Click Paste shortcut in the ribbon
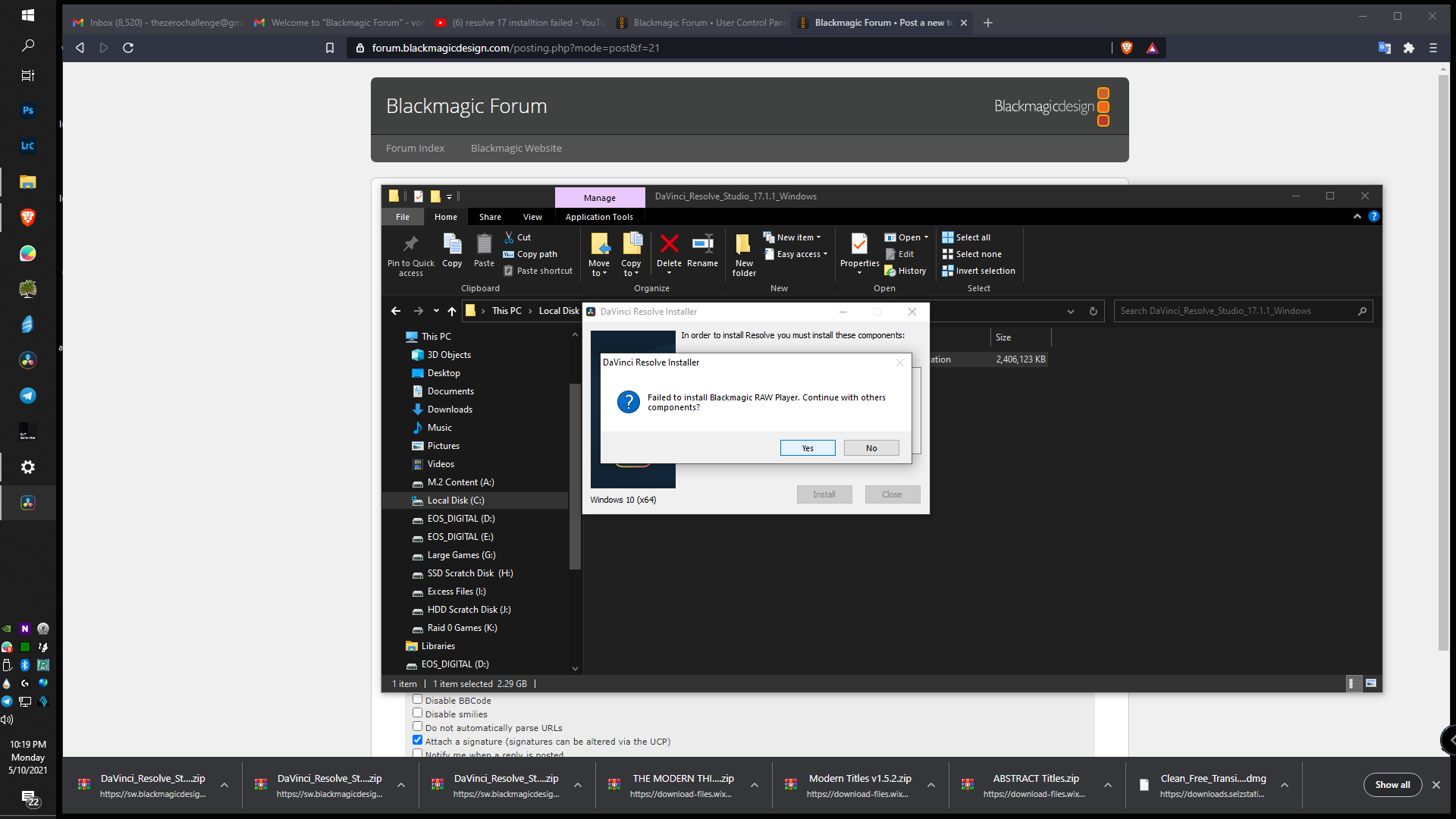The image size is (1456, 819). click(x=538, y=271)
